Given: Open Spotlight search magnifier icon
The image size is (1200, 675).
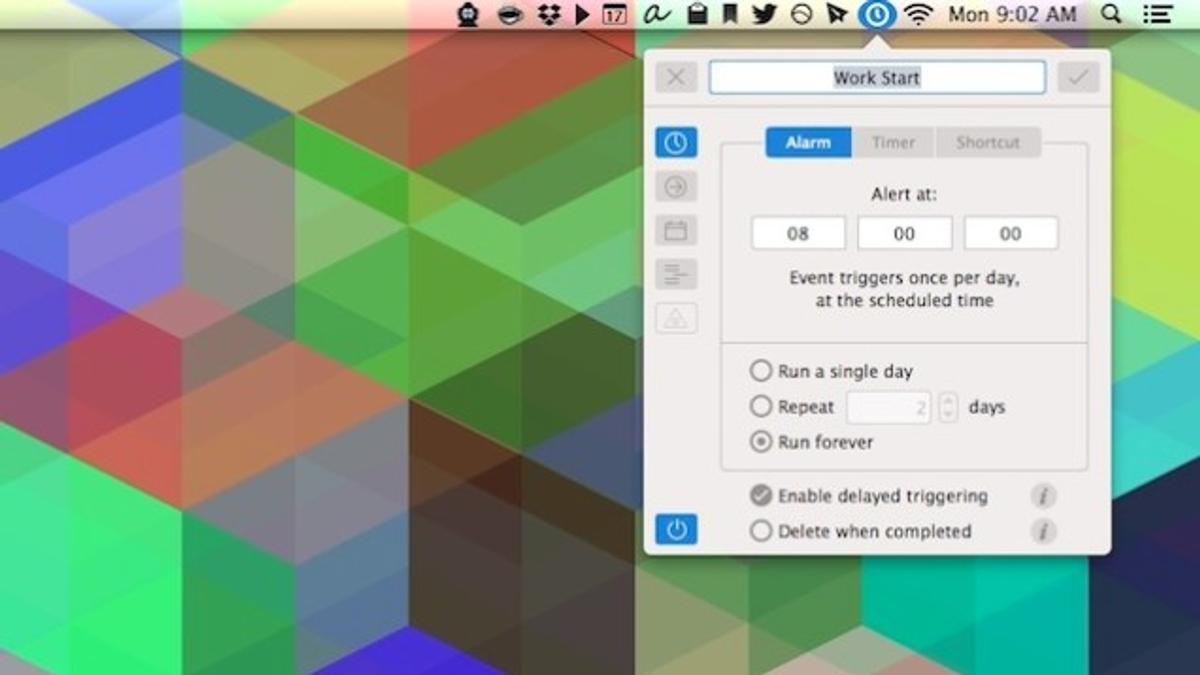Looking at the screenshot, I should [1110, 14].
